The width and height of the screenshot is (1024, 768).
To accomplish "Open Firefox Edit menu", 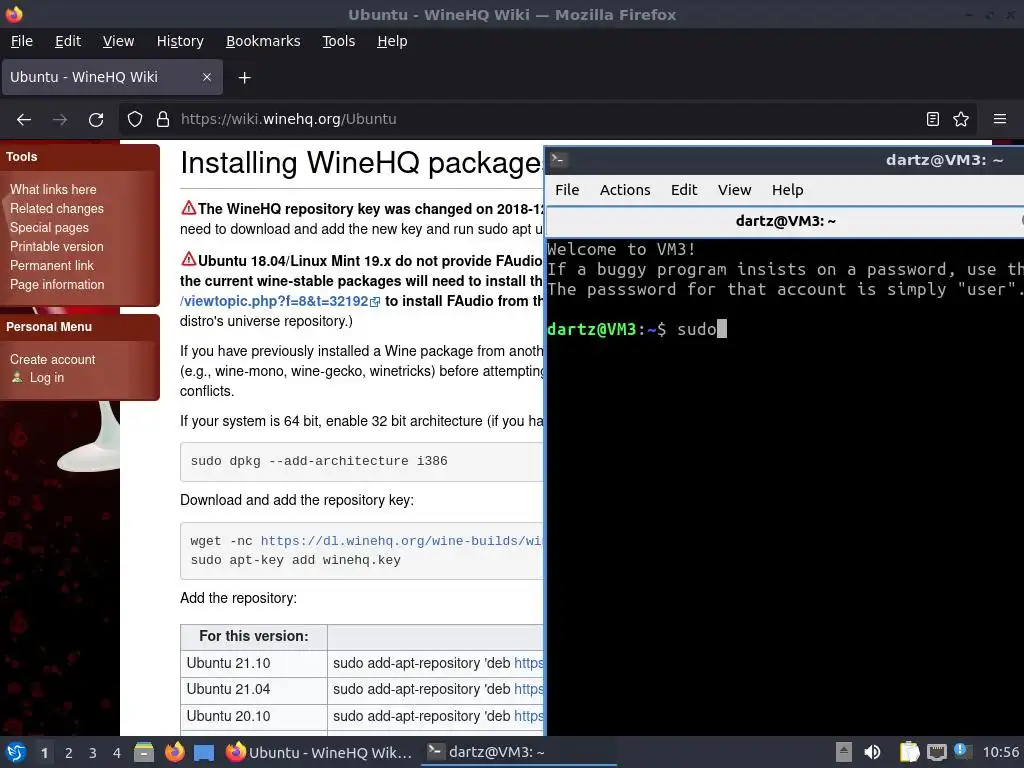I will [68, 41].
